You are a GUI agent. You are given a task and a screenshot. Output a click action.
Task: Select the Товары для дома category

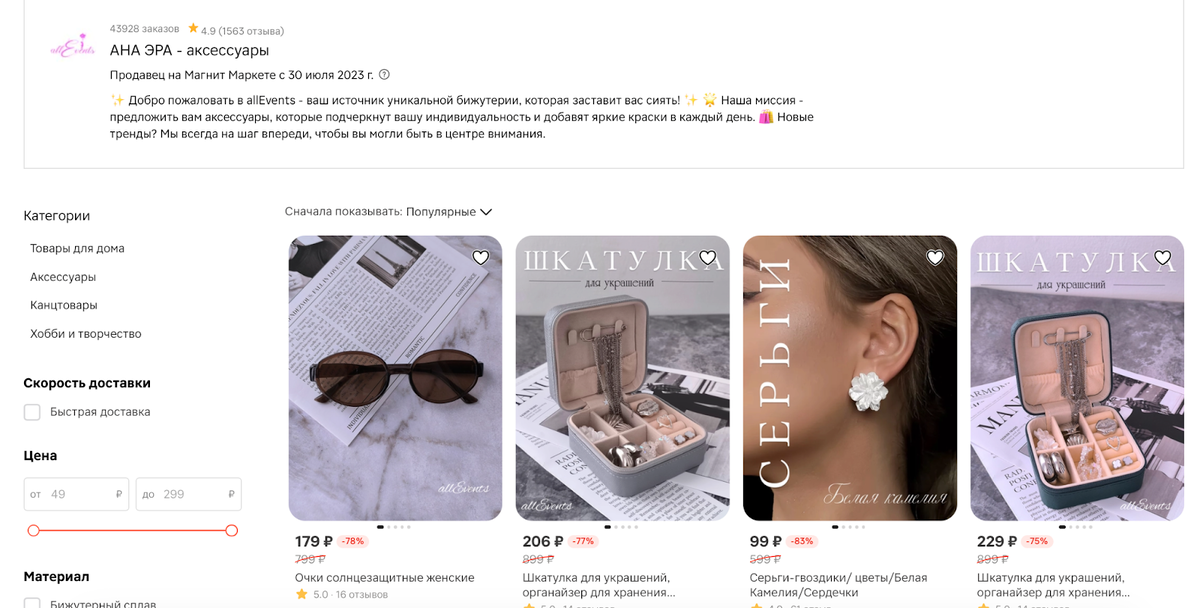77,248
